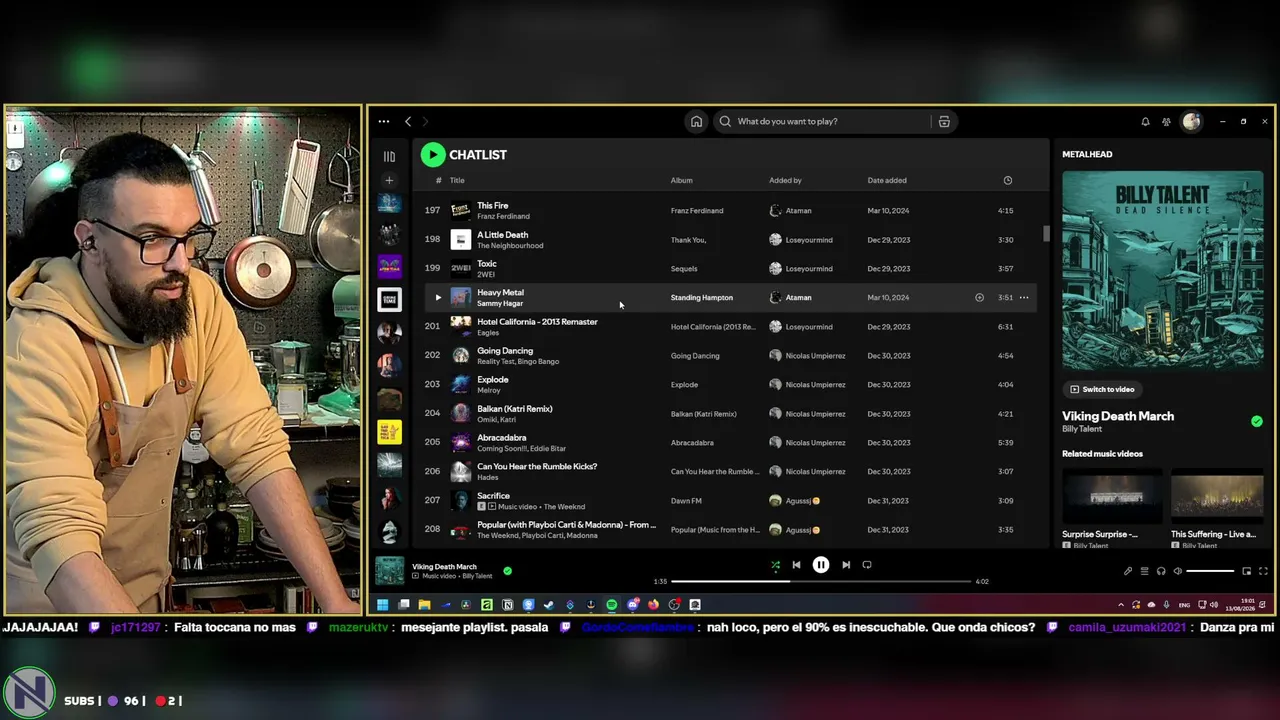Sort tracks by duration clock icon
Screen dimensions: 1280x720
(1007, 180)
